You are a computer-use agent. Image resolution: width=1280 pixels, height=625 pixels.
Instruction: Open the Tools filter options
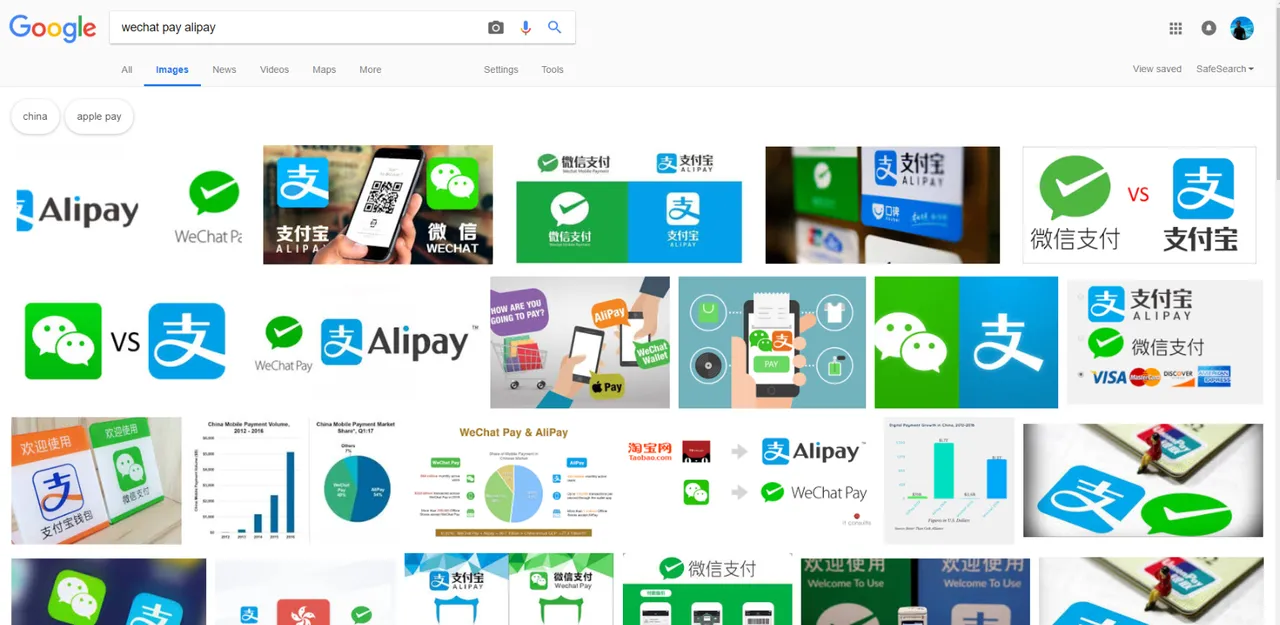point(553,70)
